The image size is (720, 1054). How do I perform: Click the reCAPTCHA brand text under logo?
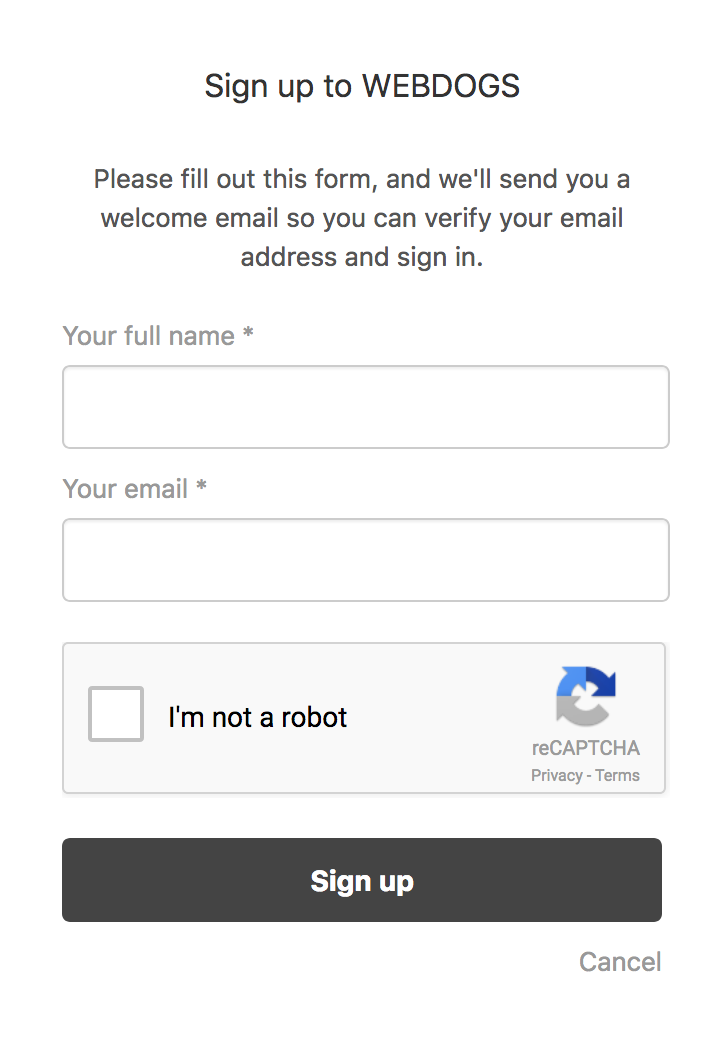tap(586, 748)
